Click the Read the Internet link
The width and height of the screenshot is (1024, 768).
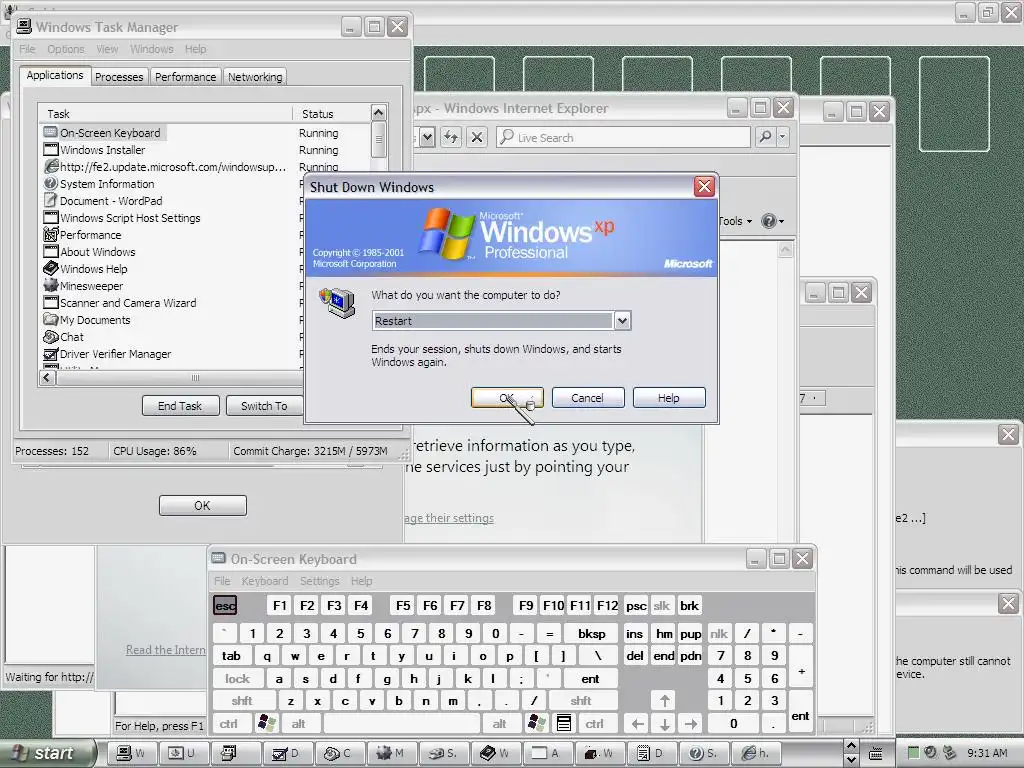(165, 650)
